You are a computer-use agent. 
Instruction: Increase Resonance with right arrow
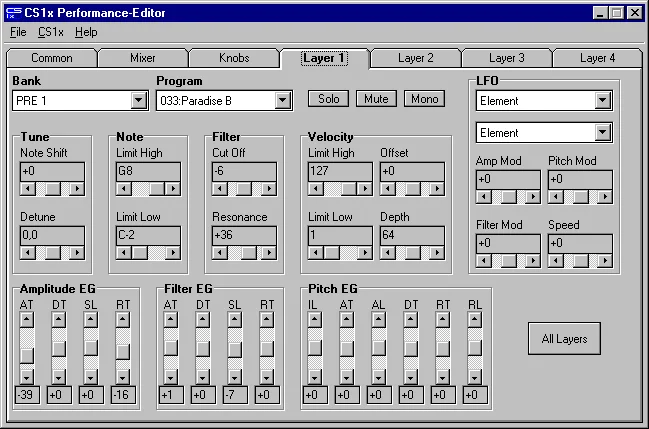click(269, 253)
